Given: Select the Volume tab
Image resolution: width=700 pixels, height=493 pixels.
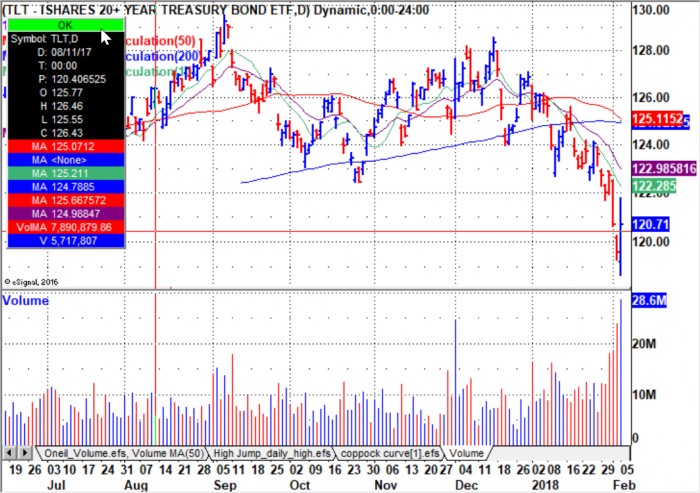Looking at the screenshot, I should tap(467, 453).
